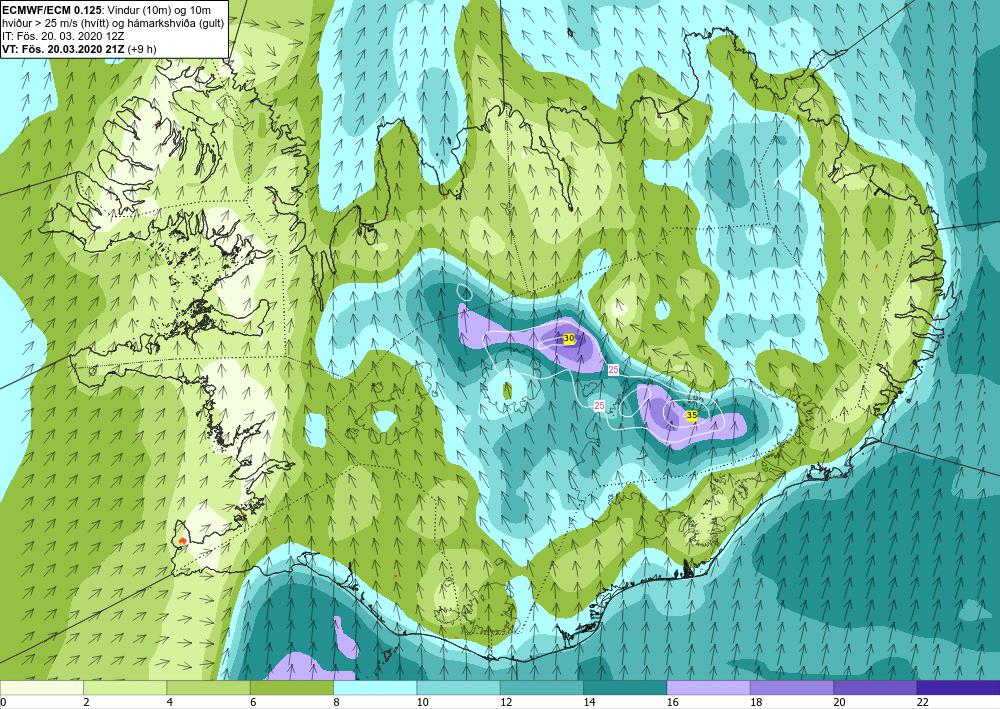Click the legend scale value 4
Image resolution: width=1000 pixels, height=709 pixels.
(169, 702)
